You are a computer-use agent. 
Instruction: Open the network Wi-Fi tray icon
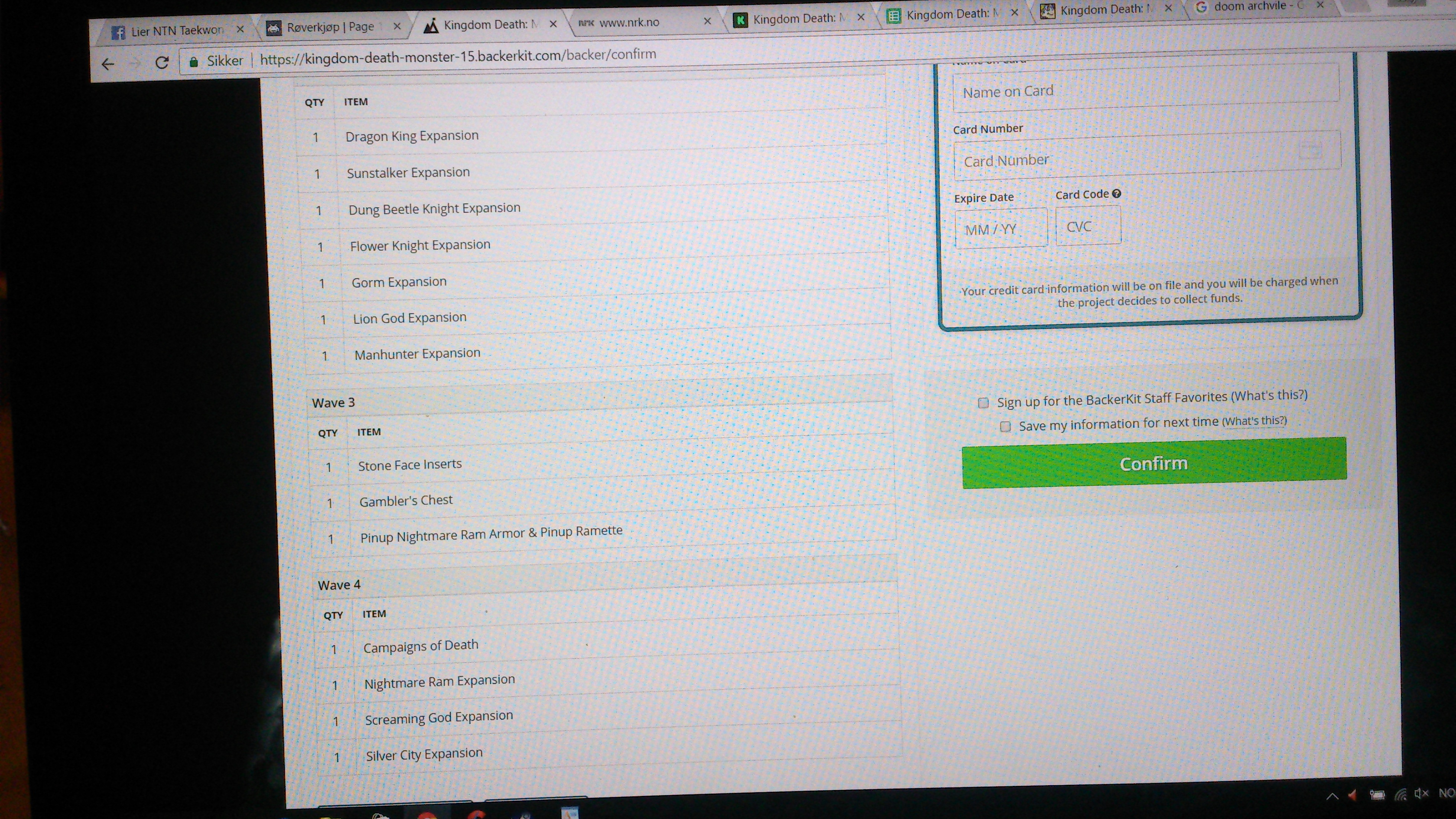[1401, 795]
